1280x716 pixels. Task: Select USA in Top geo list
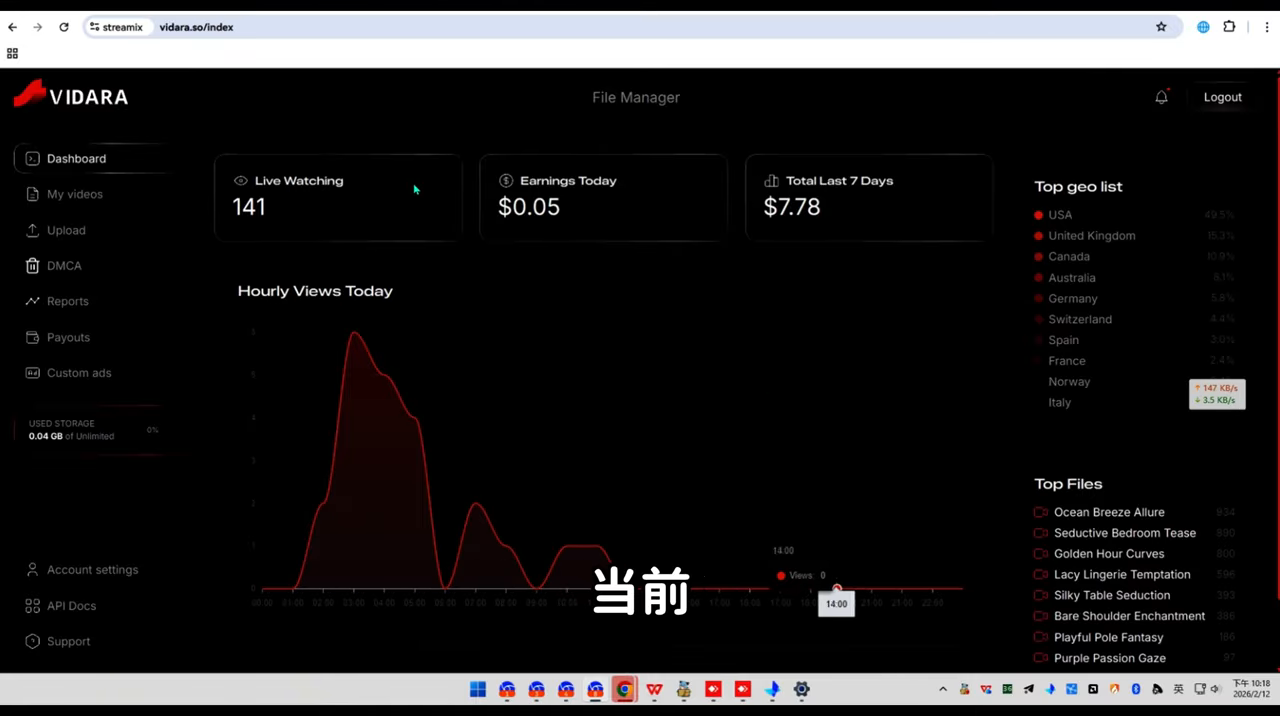[x=1060, y=215]
